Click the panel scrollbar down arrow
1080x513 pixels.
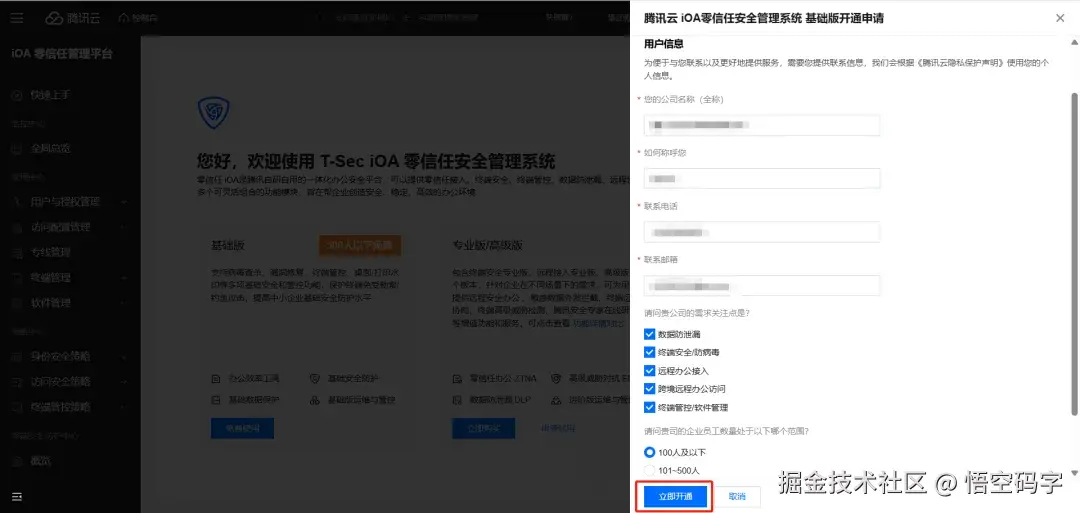coord(1074,473)
